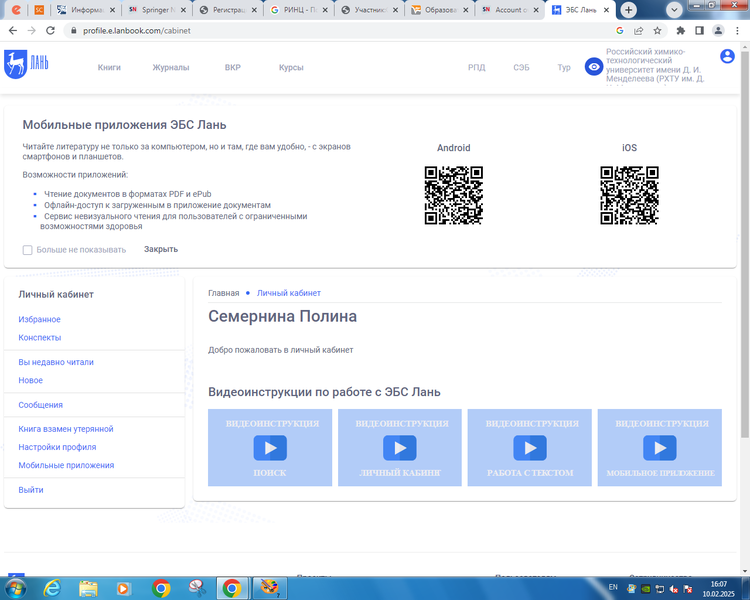The image size is (750, 600).
Task: Click Закрыть to dismiss the banner
Action: [x=161, y=249]
